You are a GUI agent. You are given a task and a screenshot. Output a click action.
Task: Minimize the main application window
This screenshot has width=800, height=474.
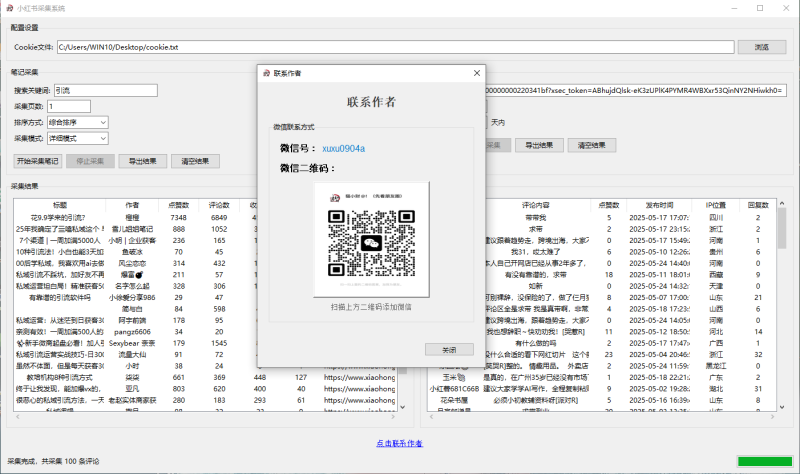point(735,8)
